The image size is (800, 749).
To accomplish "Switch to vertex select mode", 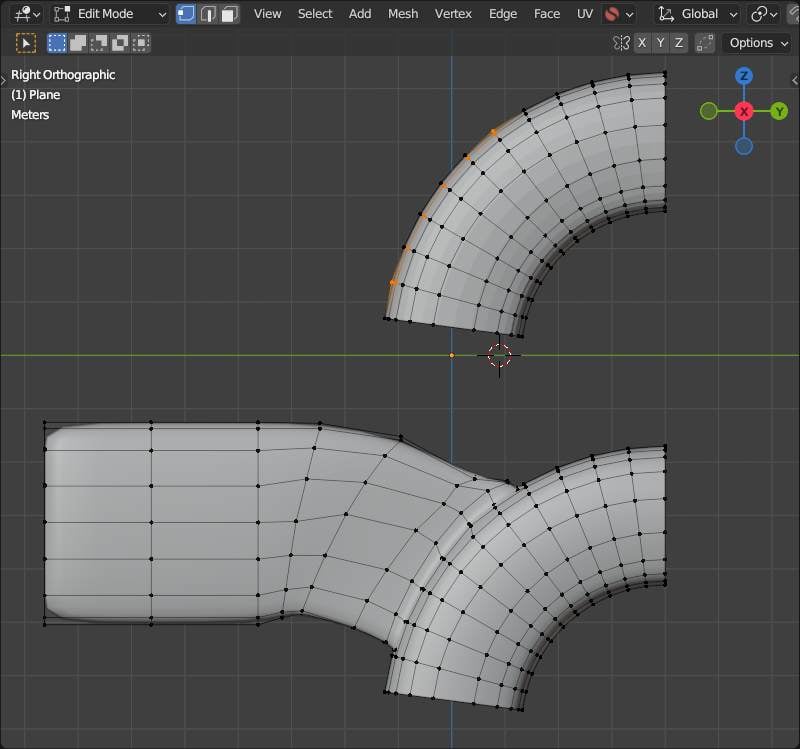I will pos(186,14).
